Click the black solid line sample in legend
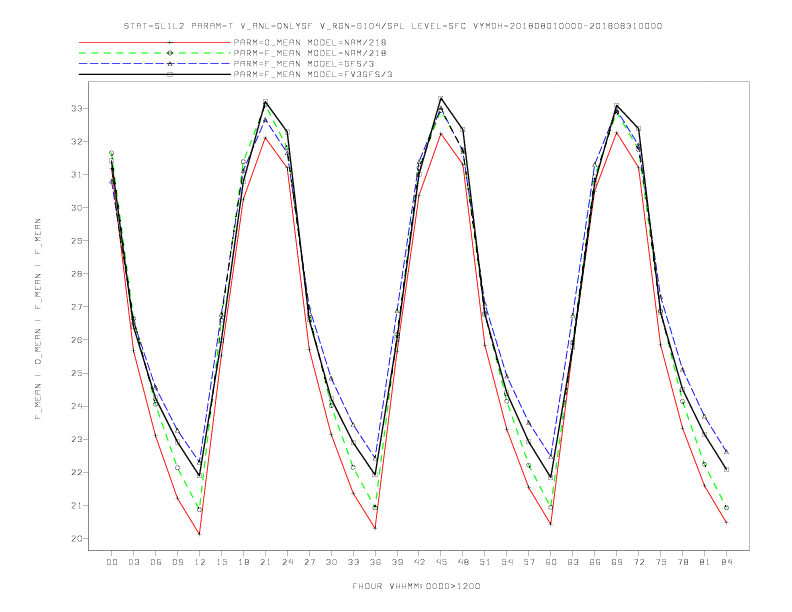The width and height of the screenshot is (792, 612). click(x=155, y=74)
